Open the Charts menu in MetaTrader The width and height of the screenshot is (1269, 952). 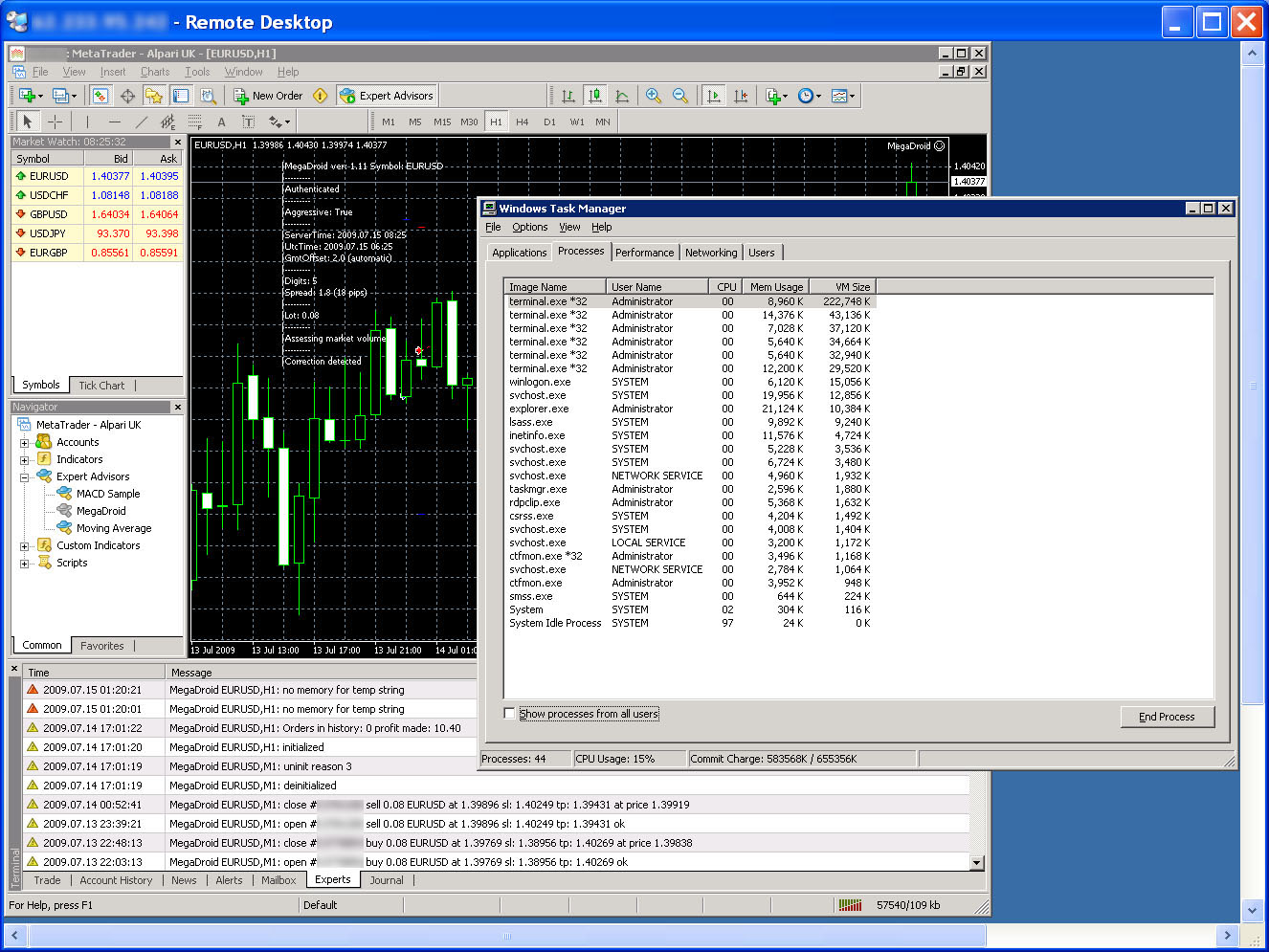click(x=155, y=72)
